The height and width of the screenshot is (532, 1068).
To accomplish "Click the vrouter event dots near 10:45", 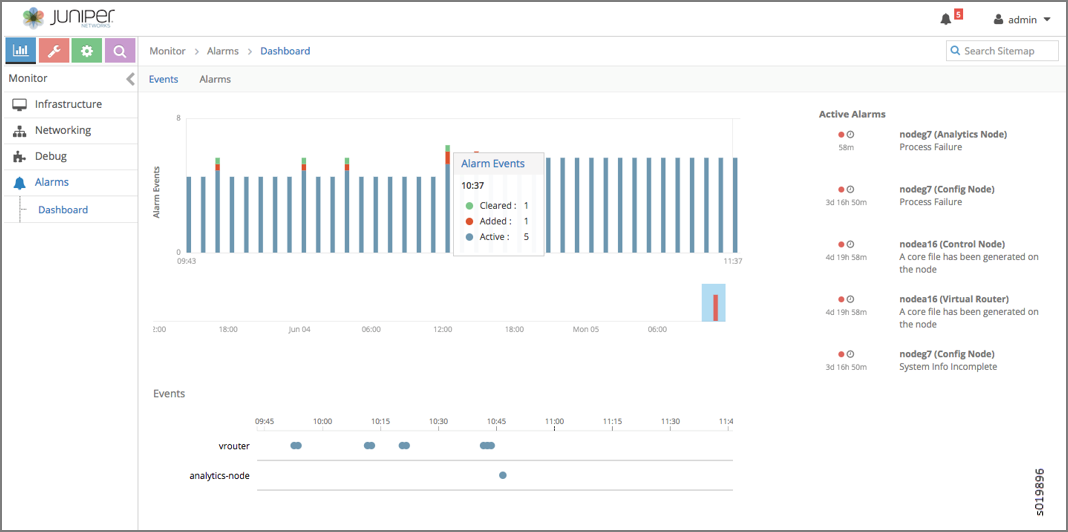I will tap(487, 445).
